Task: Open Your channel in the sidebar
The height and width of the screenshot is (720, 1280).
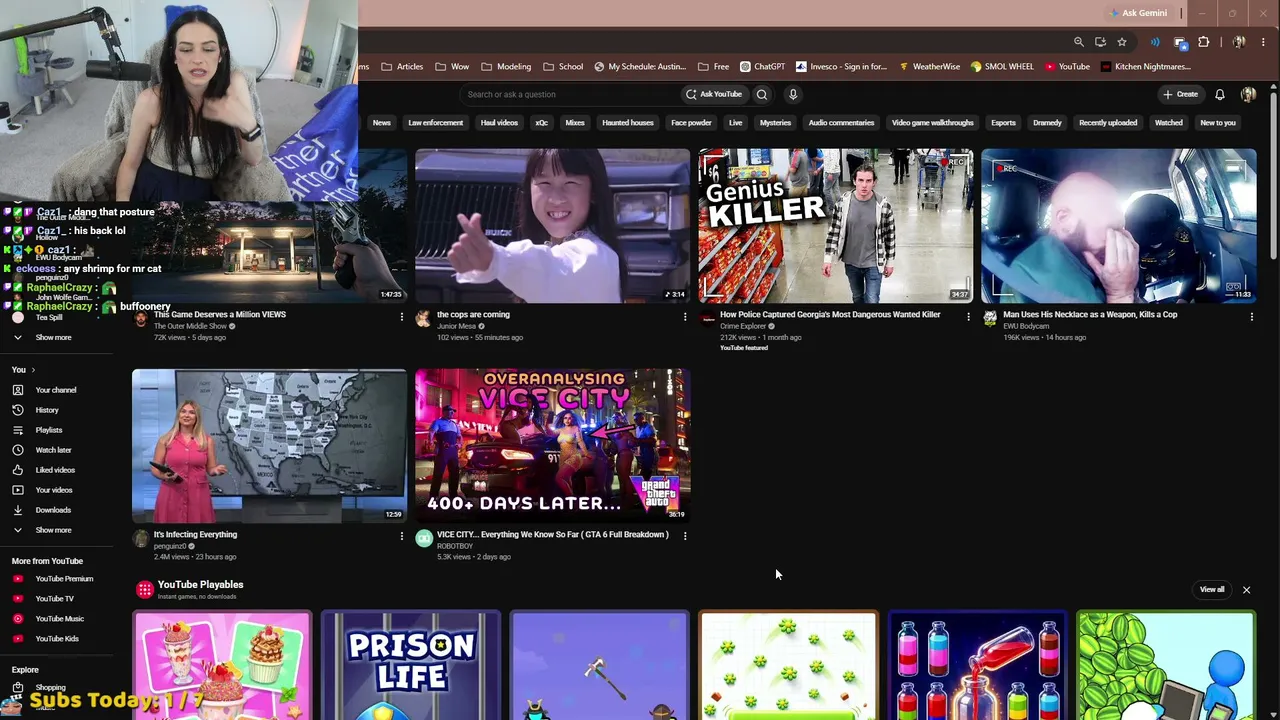Action: click(56, 390)
